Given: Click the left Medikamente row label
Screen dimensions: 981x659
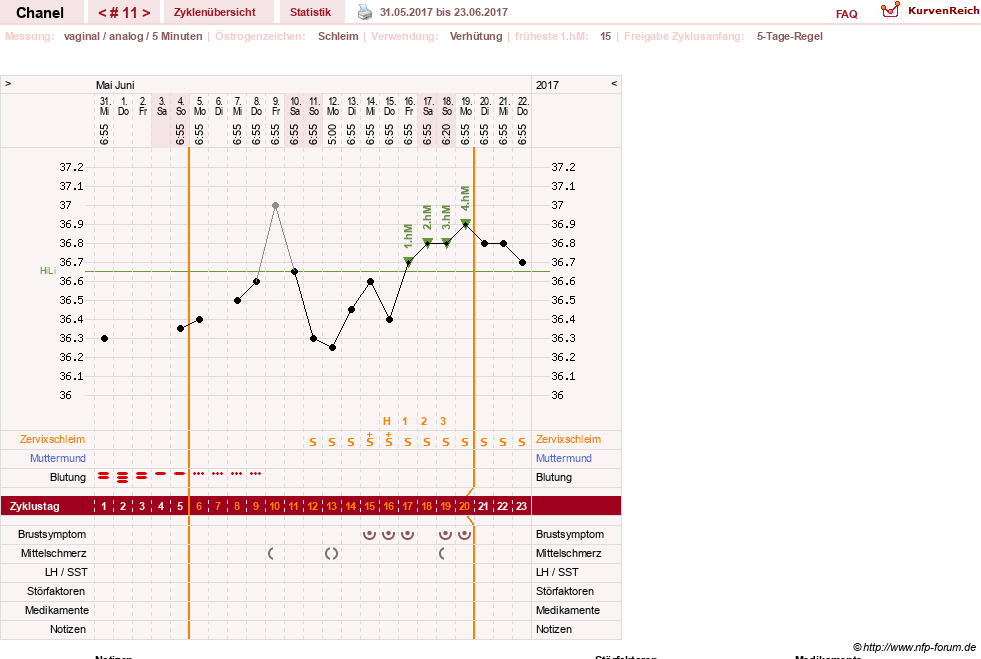Looking at the screenshot, I should (x=57, y=610).
